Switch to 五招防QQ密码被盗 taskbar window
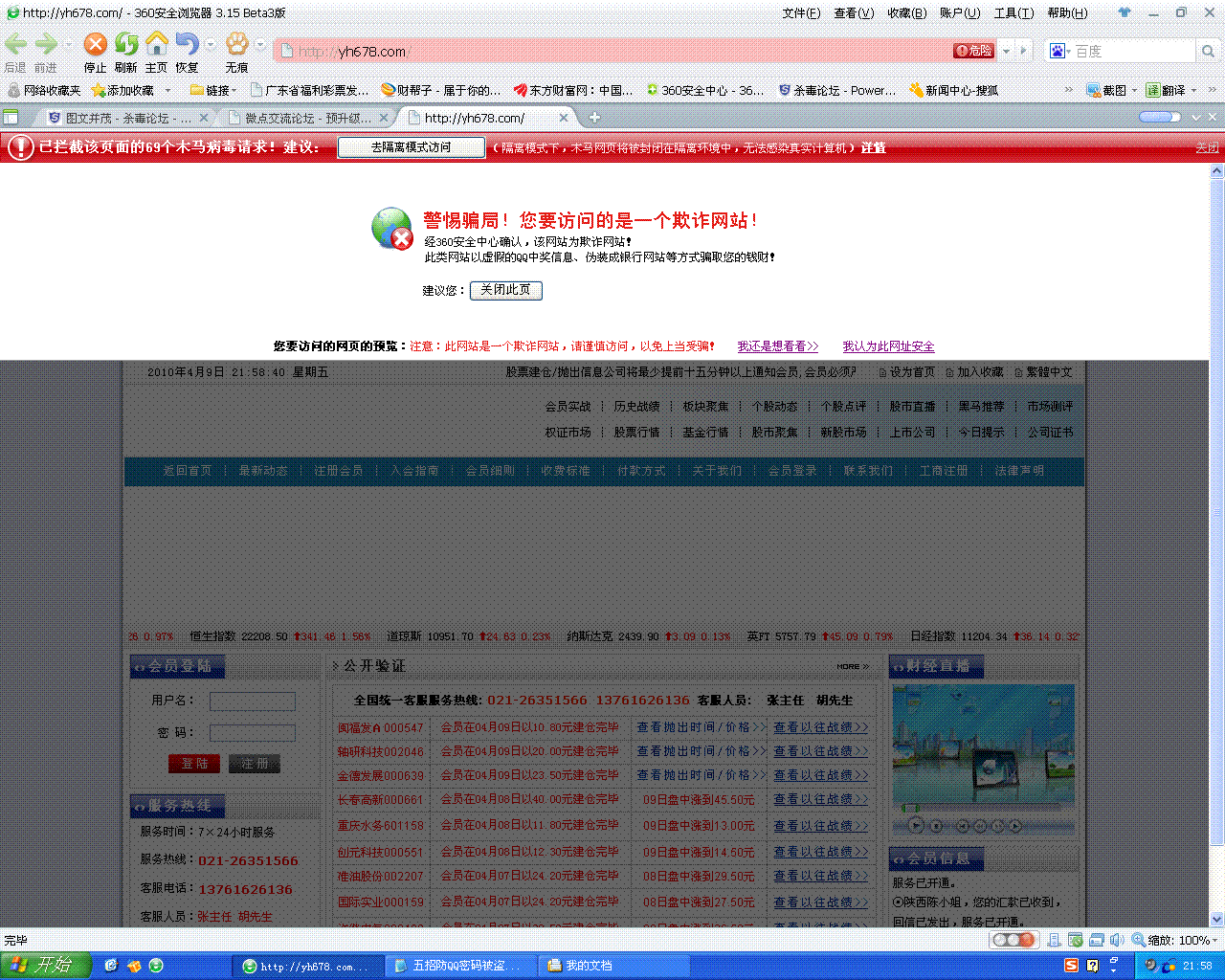The width and height of the screenshot is (1225, 980). tap(461, 966)
